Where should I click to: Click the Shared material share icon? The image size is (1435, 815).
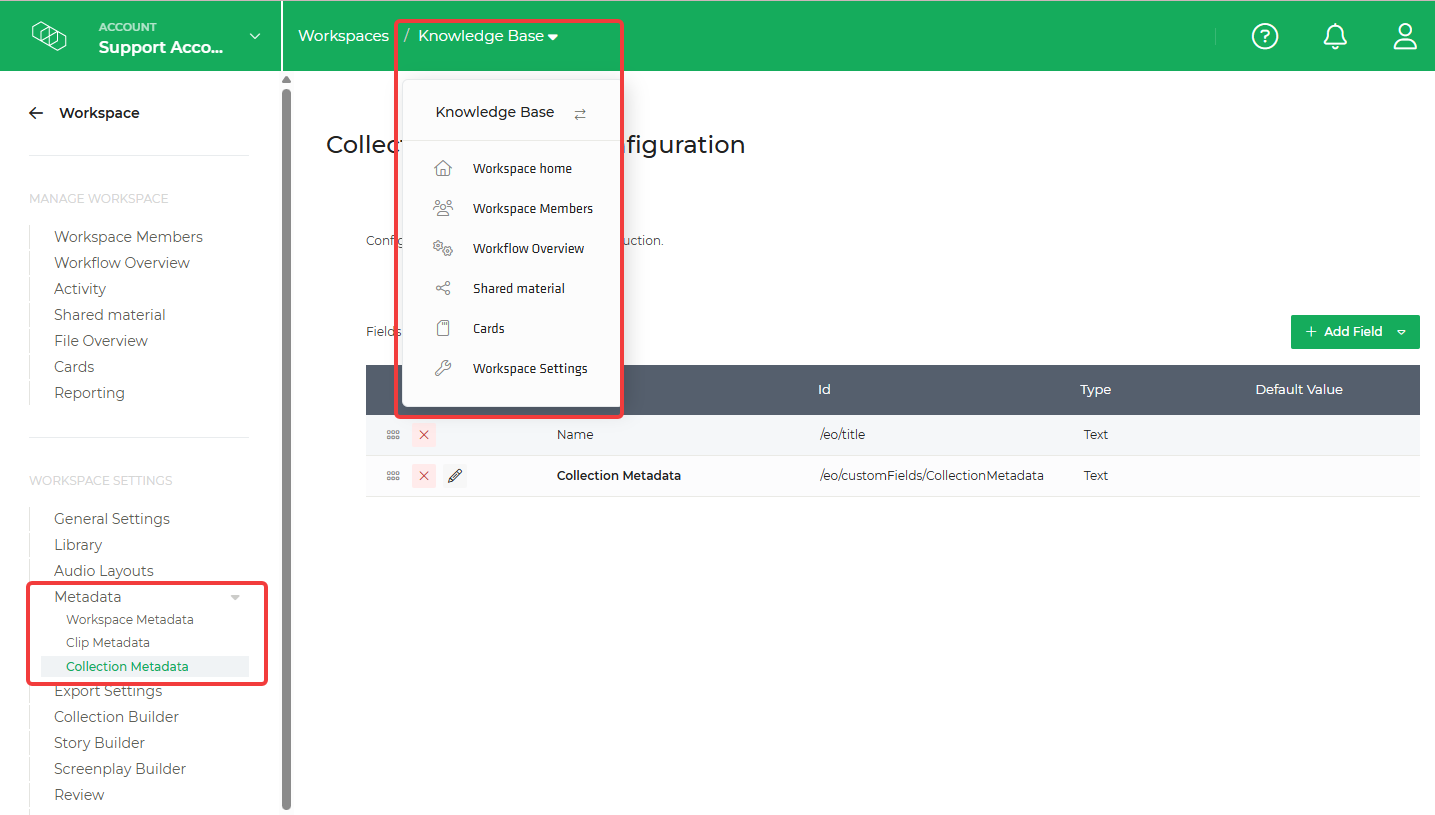[x=443, y=288]
